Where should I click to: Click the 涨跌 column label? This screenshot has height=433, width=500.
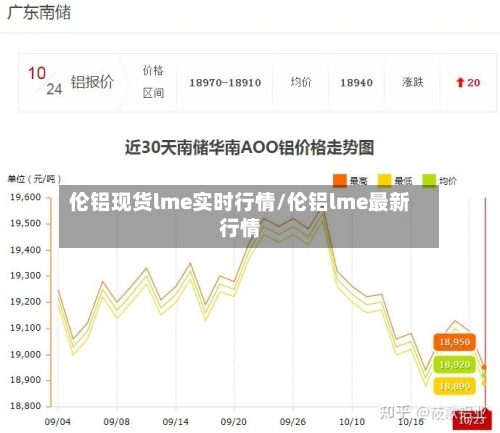tap(412, 82)
